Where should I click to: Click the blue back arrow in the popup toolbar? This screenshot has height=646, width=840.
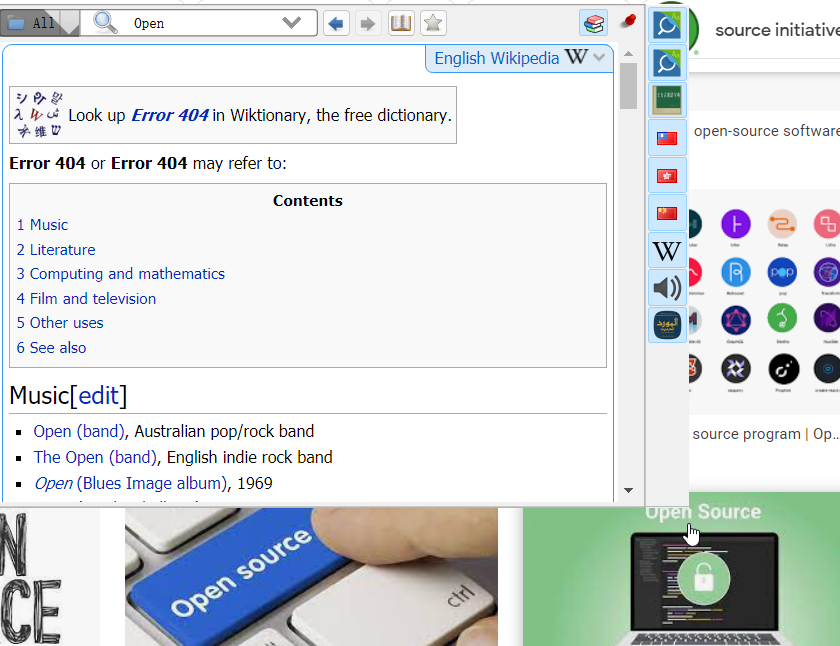pyautogui.click(x=336, y=24)
